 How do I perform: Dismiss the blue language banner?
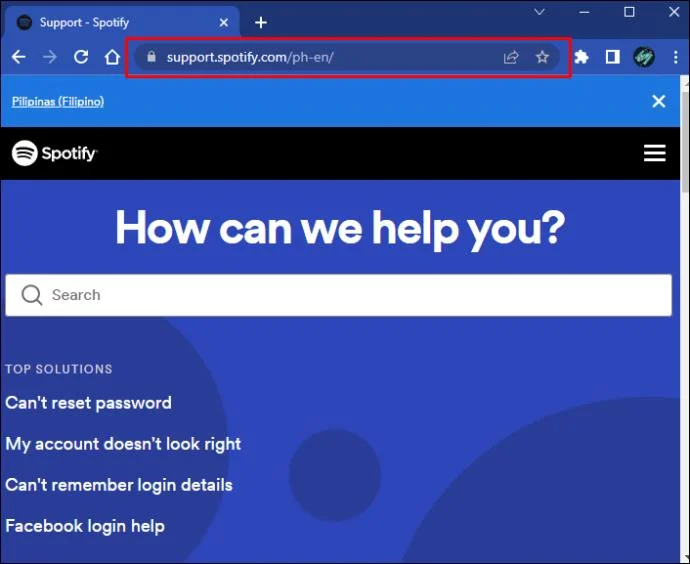tap(659, 101)
